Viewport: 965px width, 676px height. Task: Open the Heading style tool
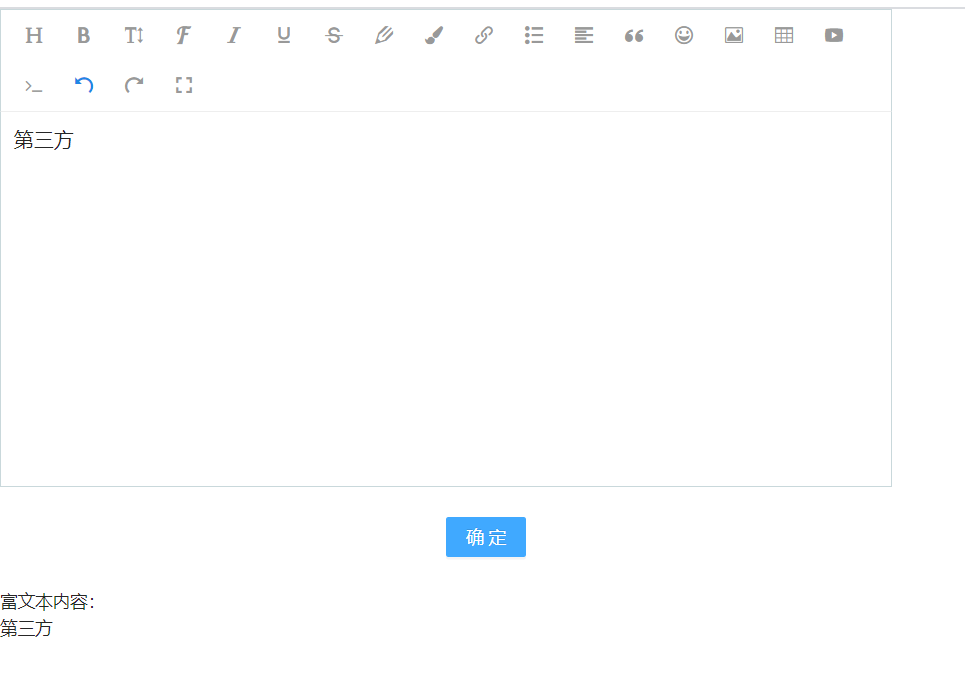(x=34, y=36)
